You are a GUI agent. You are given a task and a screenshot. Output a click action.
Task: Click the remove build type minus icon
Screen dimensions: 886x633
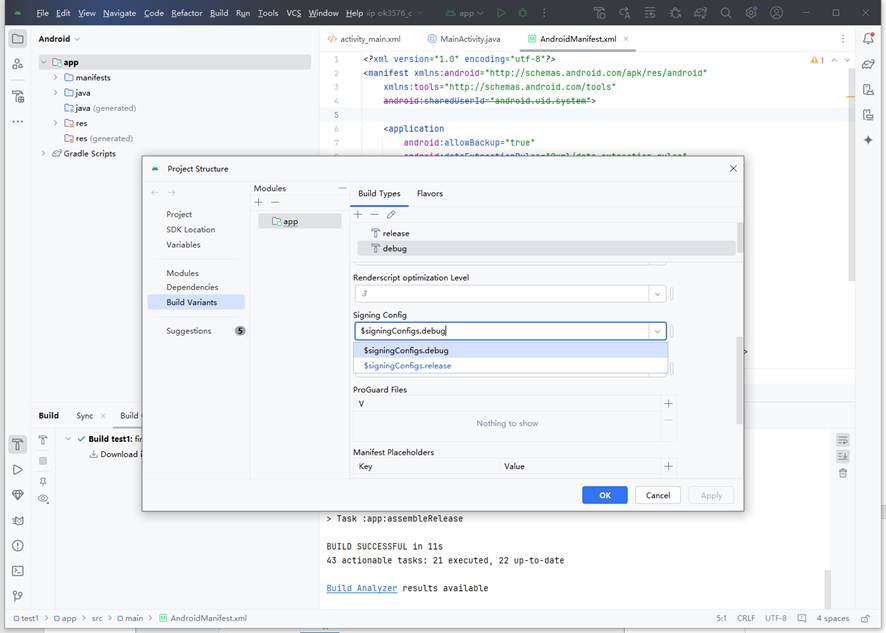[x=374, y=215]
